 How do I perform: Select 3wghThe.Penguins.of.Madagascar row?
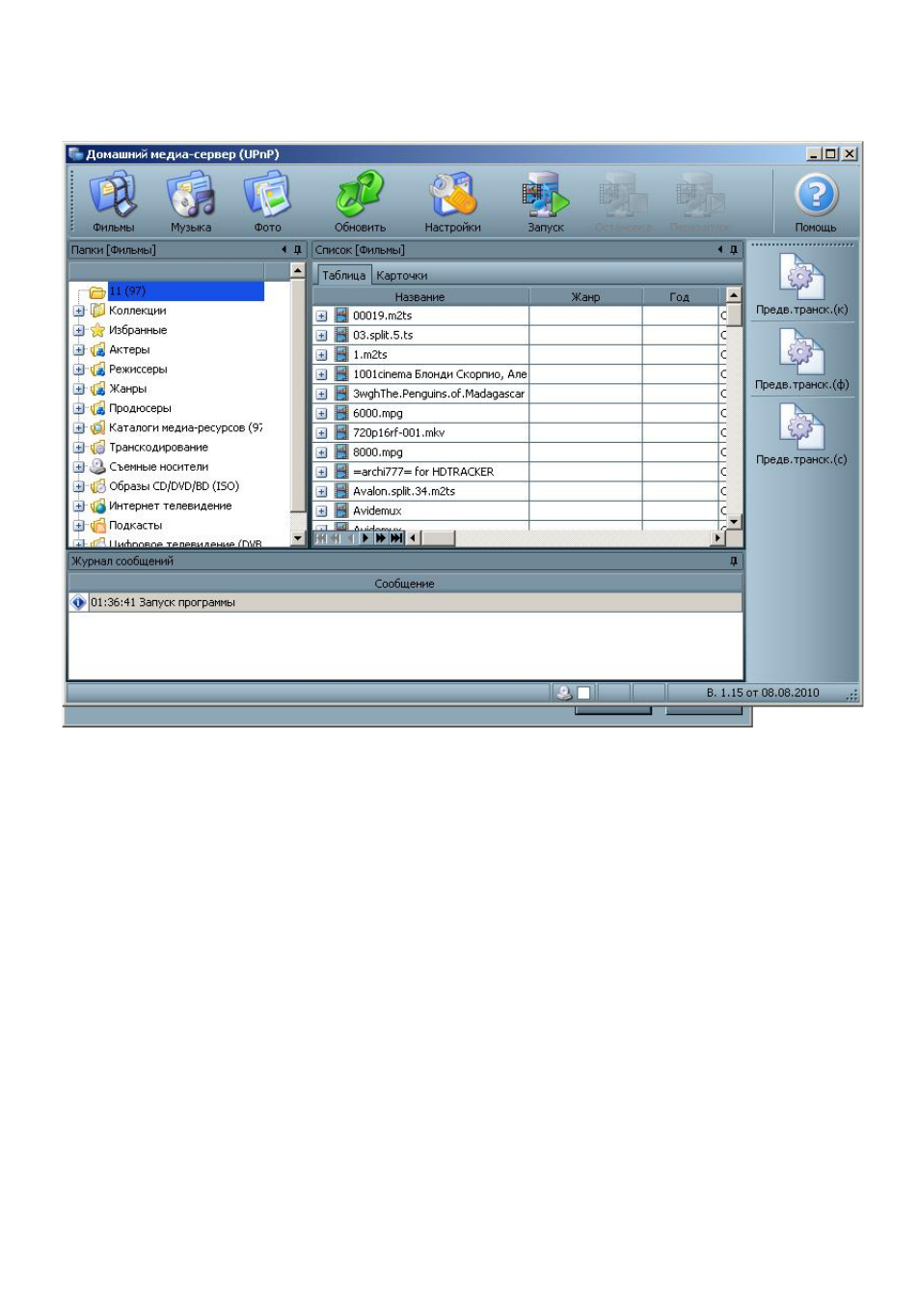[439, 394]
